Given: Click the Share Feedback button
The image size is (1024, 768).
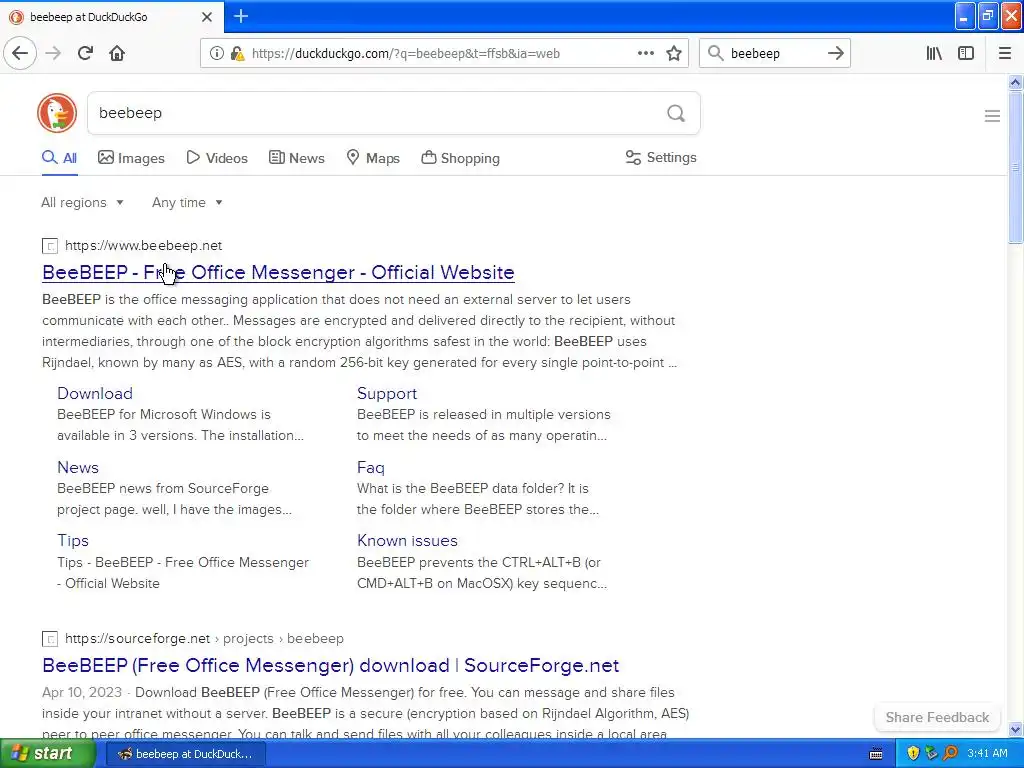Looking at the screenshot, I should coord(937,717).
